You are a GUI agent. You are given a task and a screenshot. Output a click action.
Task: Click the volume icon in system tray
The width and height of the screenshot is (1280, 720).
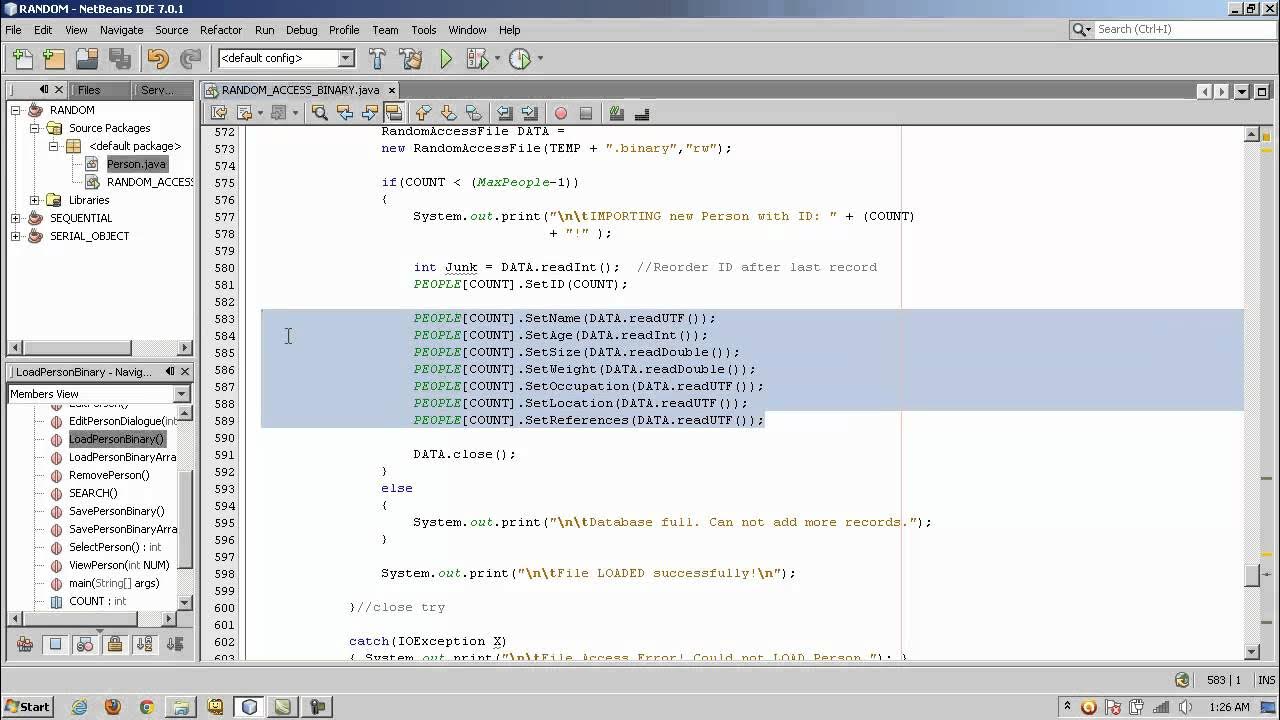click(1185, 707)
